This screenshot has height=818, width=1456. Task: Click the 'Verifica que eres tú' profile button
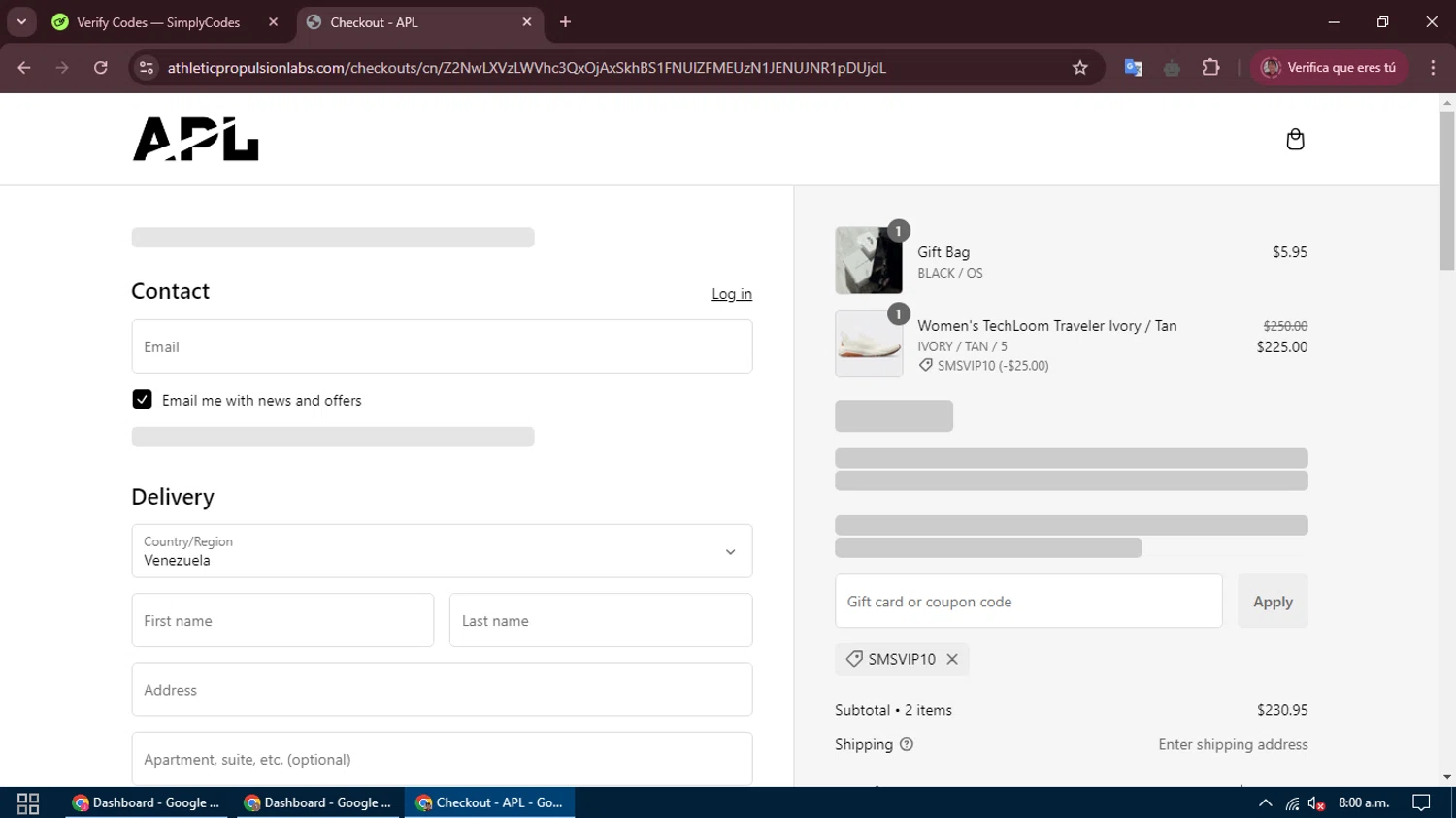pos(1329,67)
